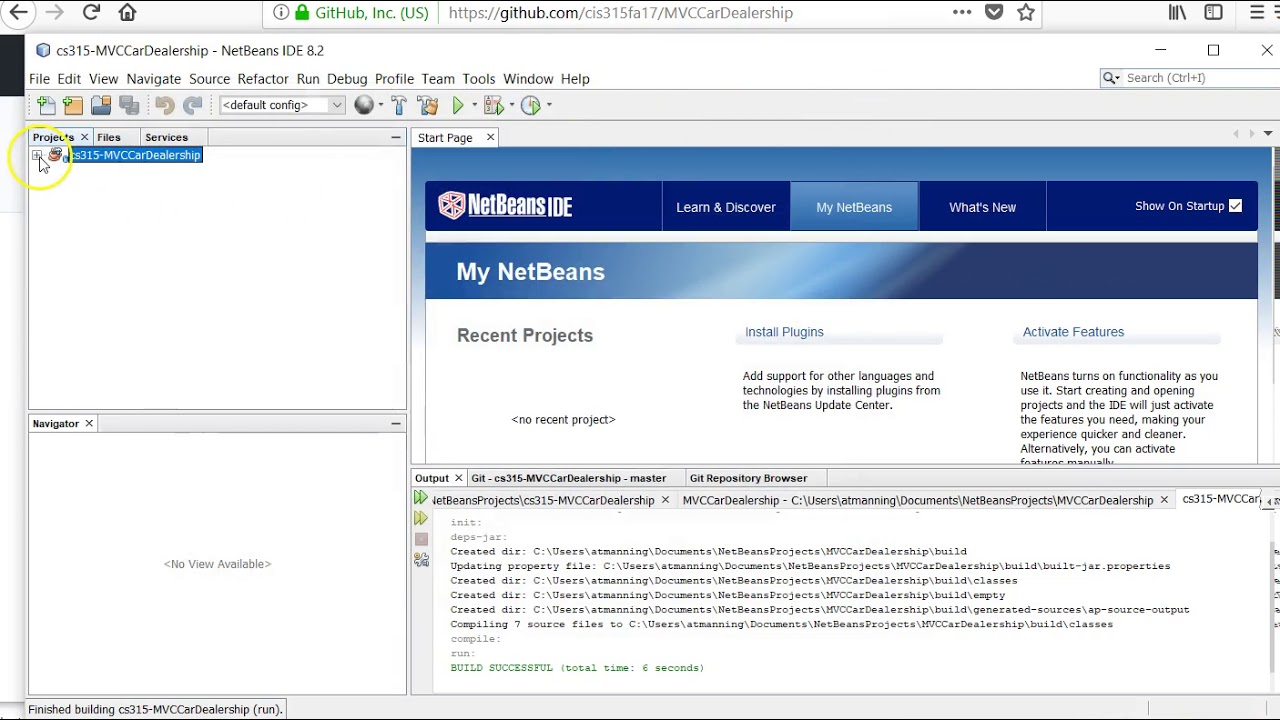
Task: Click What's New on Start Page
Action: [982, 207]
